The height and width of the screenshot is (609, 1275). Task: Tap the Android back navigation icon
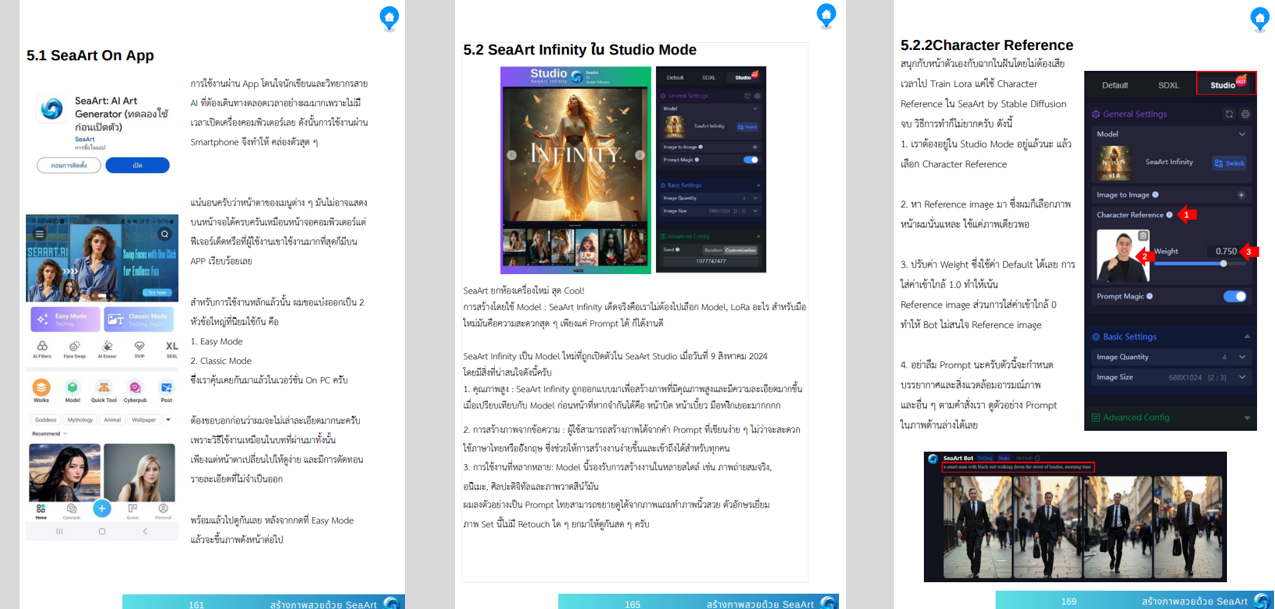(144, 531)
